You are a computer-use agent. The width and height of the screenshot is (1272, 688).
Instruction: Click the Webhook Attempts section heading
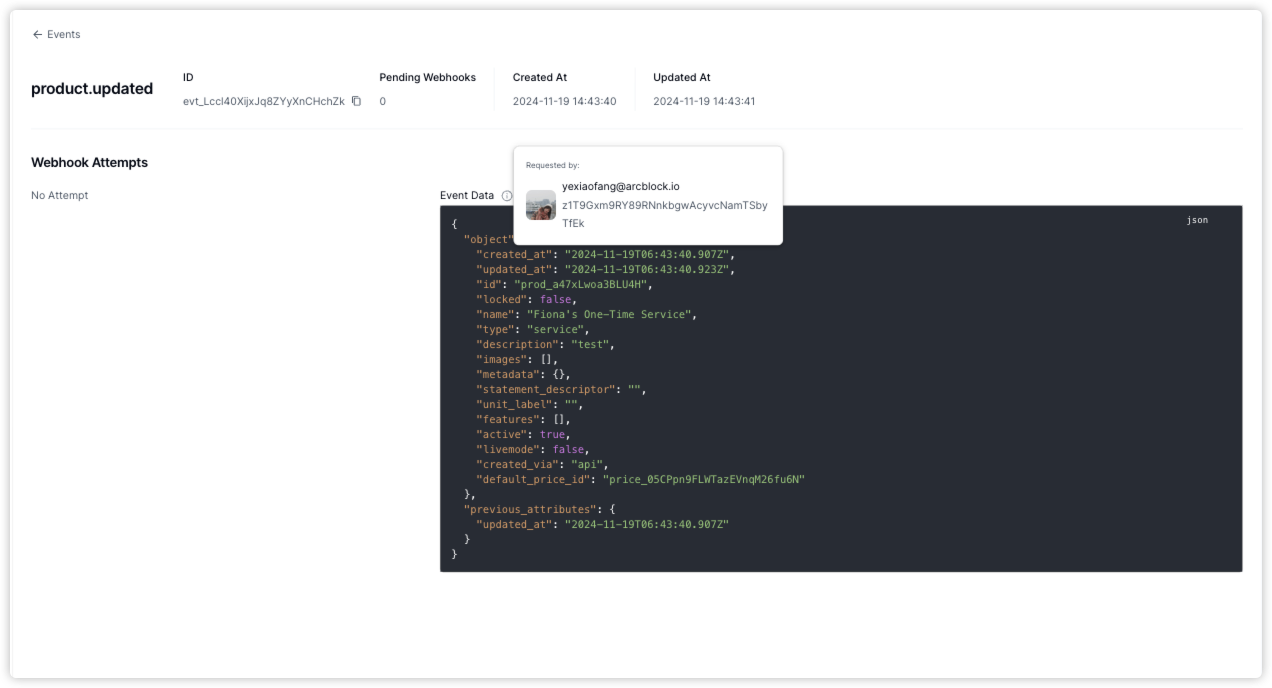[x=89, y=162]
